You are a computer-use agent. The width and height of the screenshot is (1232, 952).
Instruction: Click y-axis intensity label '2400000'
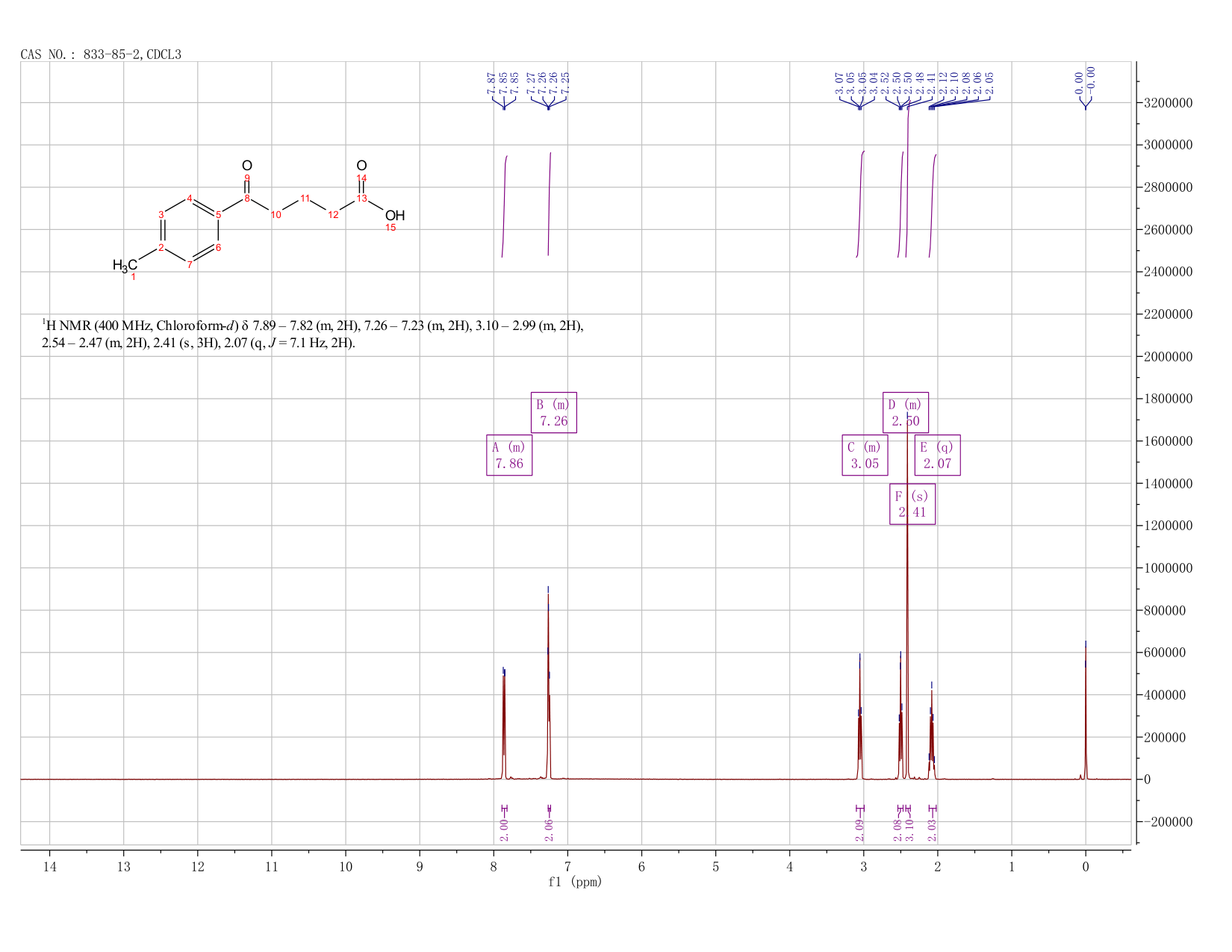pyautogui.click(x=1167, y=272)
